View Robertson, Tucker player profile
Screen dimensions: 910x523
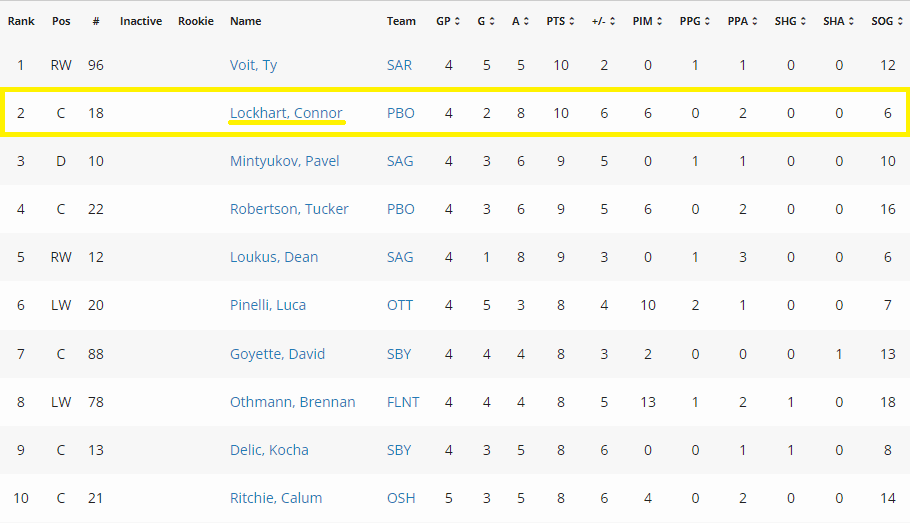click(288, 209)
